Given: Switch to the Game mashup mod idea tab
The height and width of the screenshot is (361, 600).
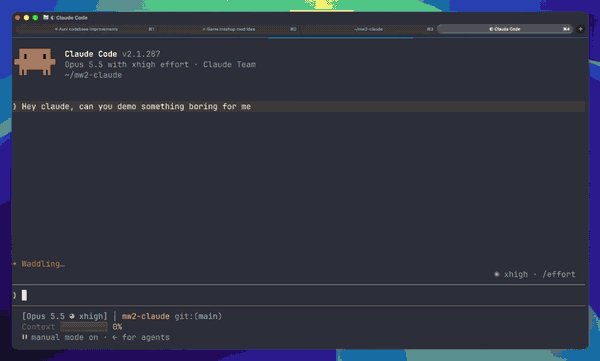Looking at the screenshot, I should (x=229, y=29).
